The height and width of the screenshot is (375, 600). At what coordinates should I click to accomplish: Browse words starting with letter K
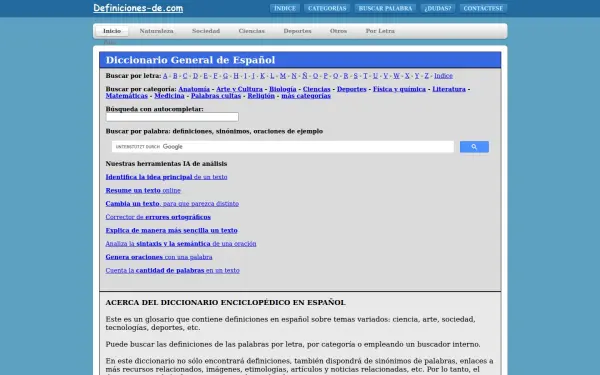(262, 76)
